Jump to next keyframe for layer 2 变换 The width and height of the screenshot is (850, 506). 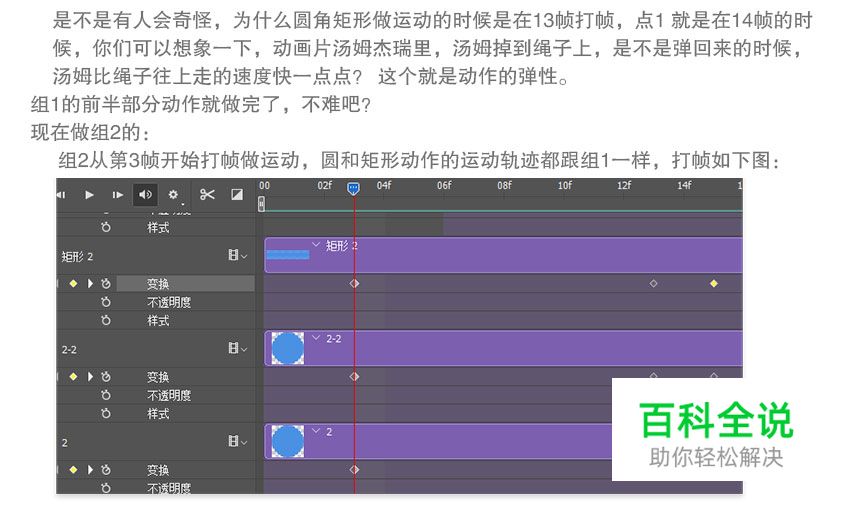[90, 470]
